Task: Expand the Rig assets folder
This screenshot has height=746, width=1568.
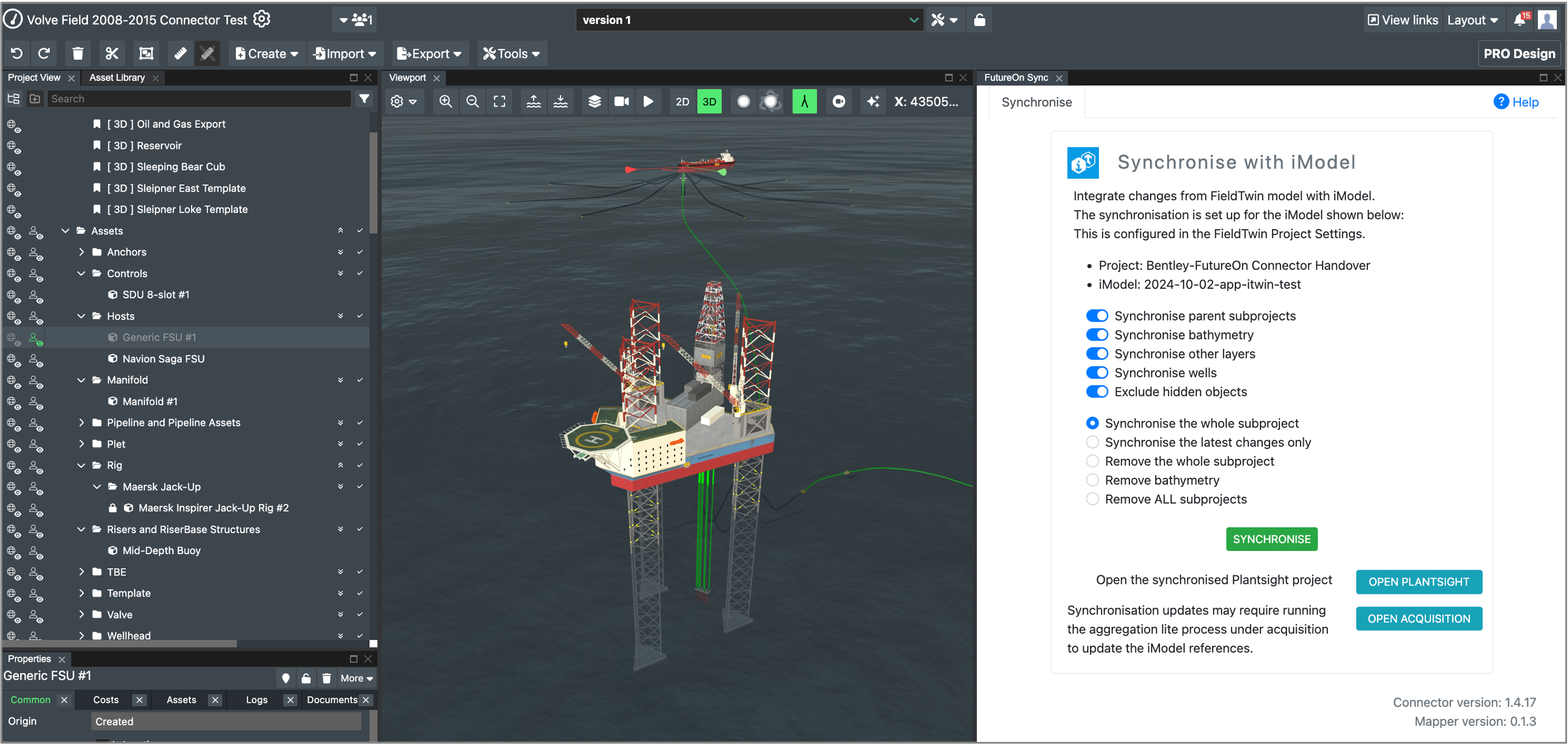Action: pos(80,465)
